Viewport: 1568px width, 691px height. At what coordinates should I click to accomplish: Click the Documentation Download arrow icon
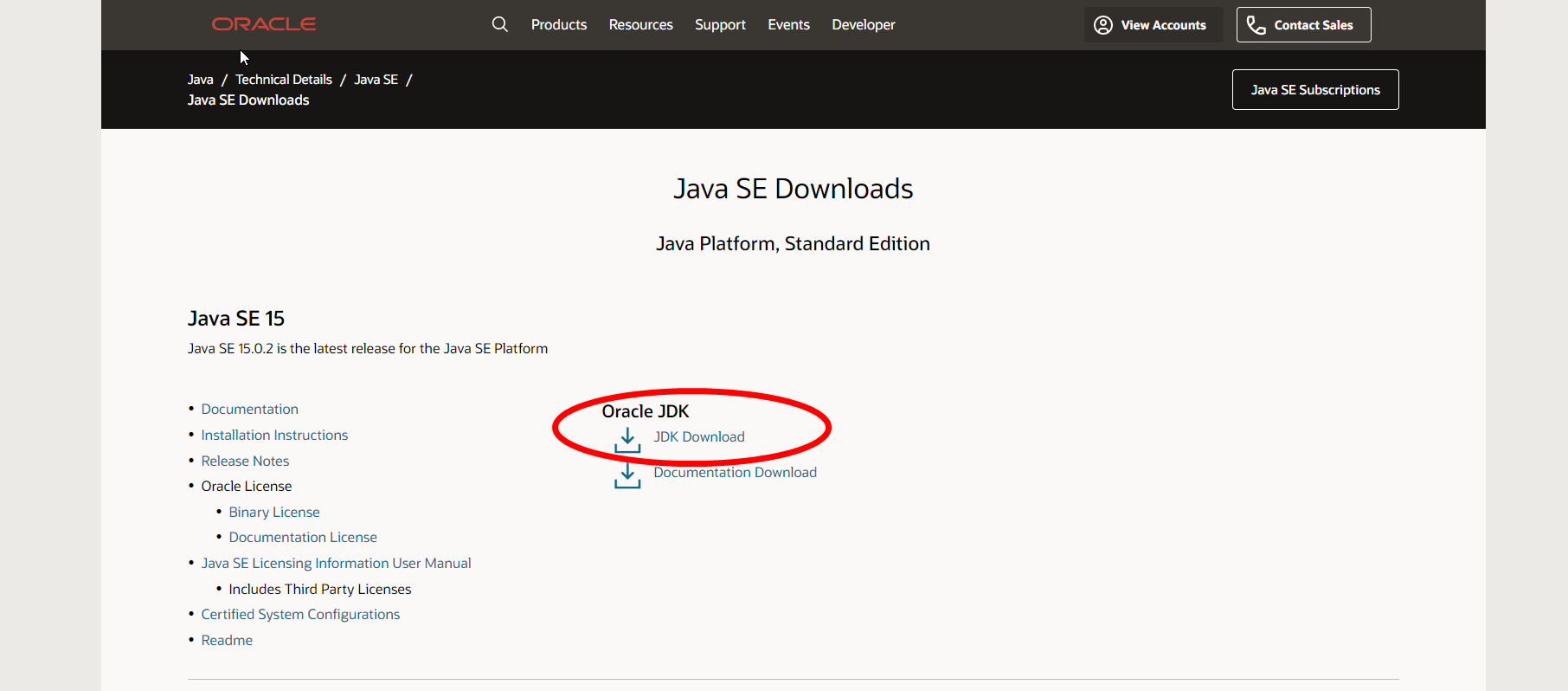pos(627,476)
